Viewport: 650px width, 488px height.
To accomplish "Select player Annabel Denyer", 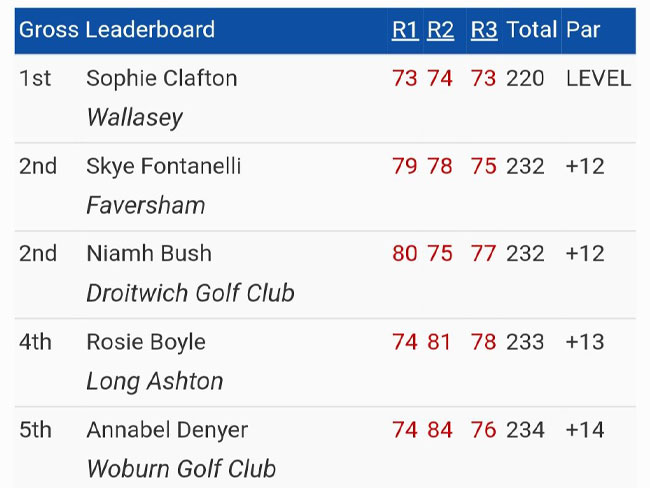I will click(x=167, y=430).
